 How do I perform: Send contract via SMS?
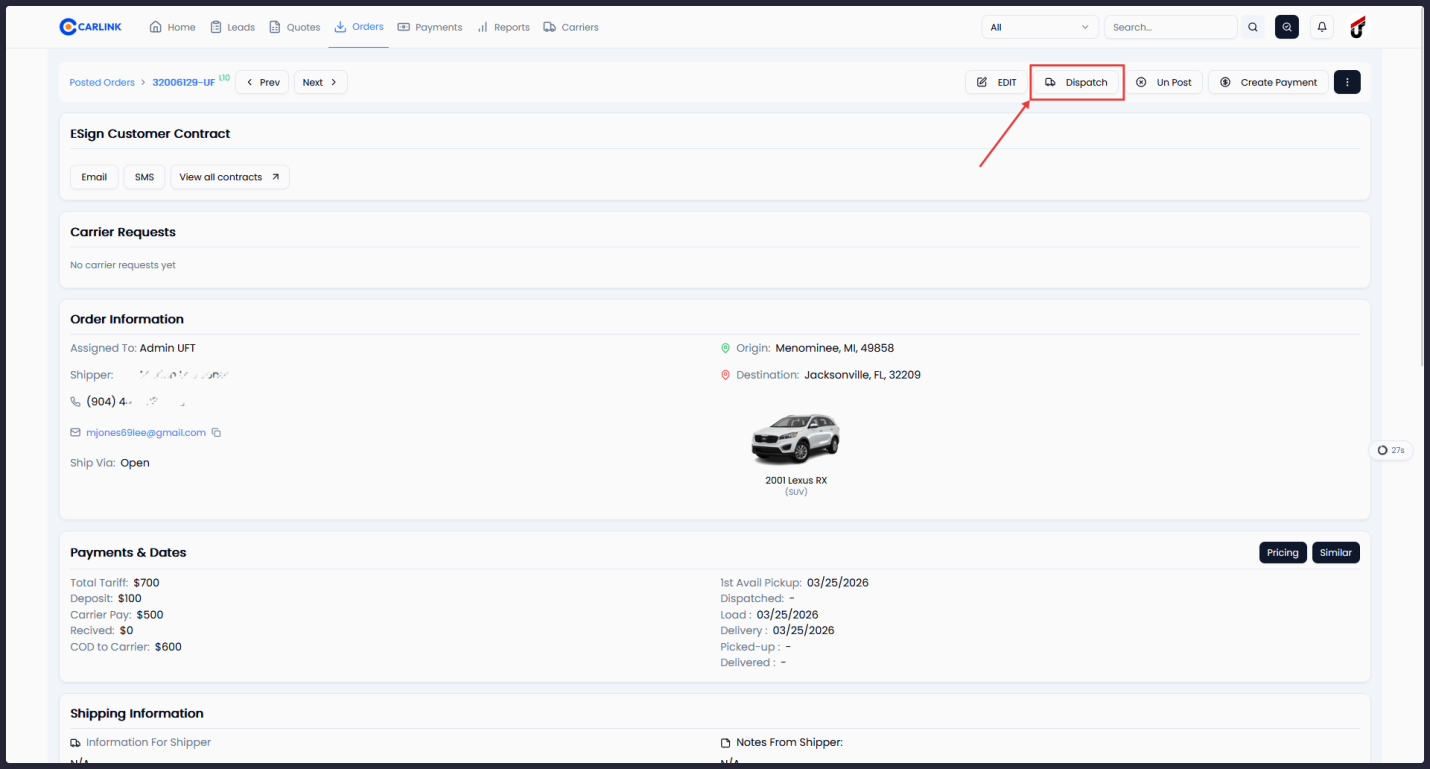point(144,176)
